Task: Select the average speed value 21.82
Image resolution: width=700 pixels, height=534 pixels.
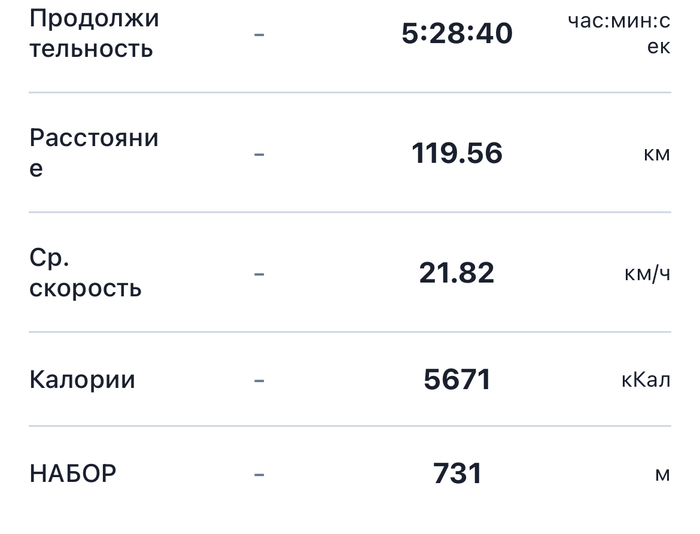Action: pyautogui.click(x=457, y=273)
